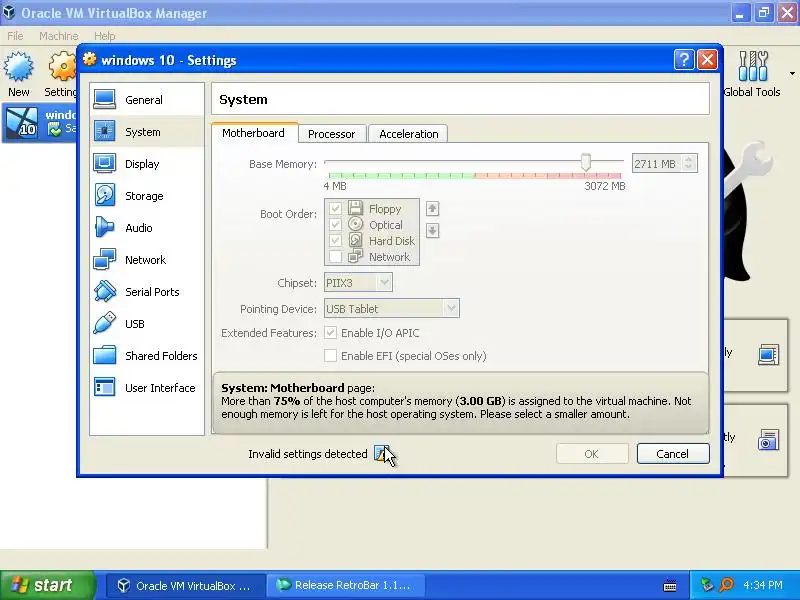Click the Base Memory value field

pyautogui.click(x=657, y=163)
